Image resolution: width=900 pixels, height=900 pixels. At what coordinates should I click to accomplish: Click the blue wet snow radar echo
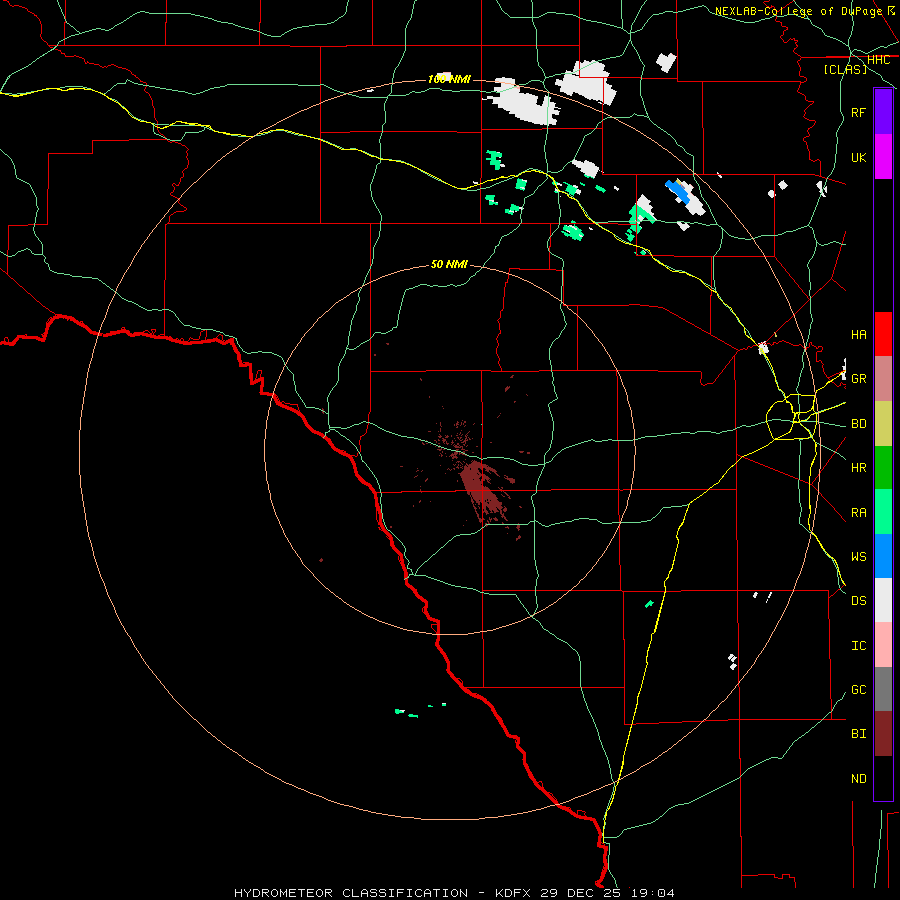pos(677,192)
